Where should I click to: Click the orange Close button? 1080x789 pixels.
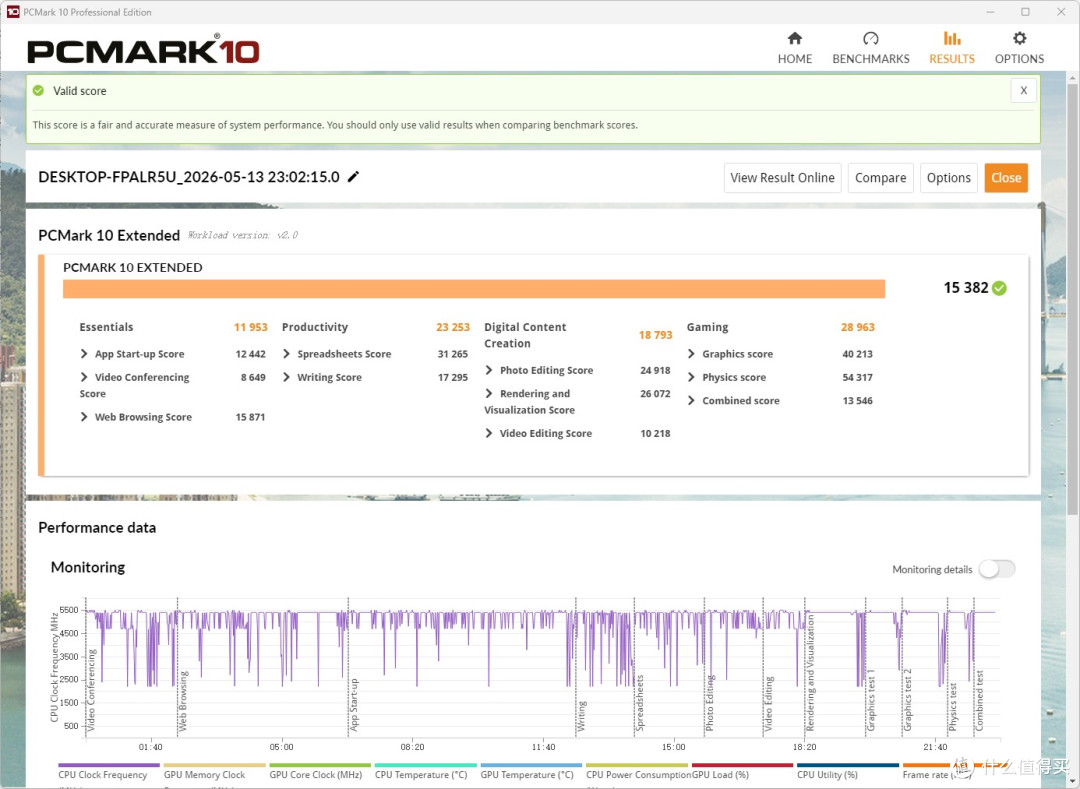1006,178
